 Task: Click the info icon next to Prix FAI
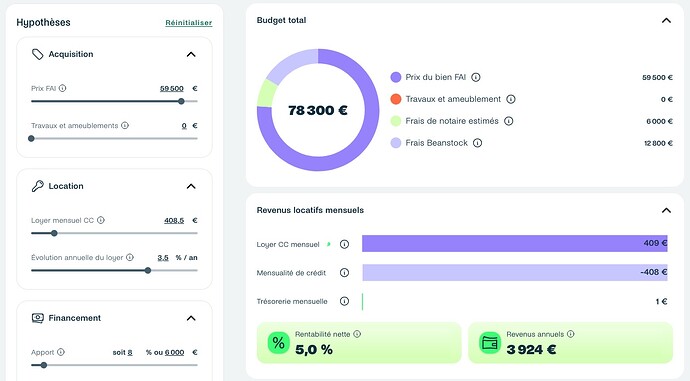coord(62,88)
